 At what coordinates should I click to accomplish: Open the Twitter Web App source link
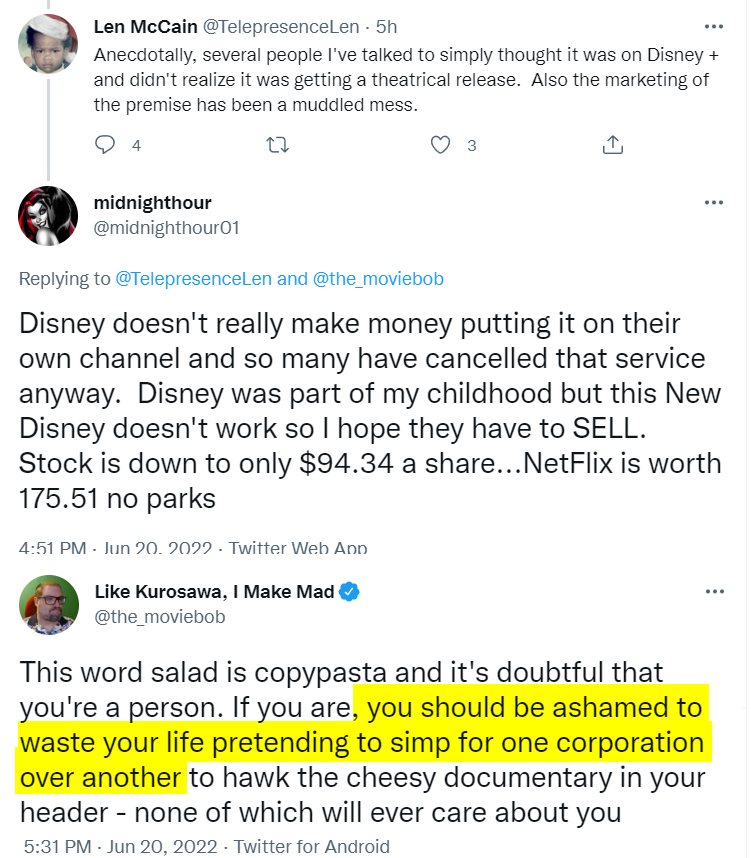(x=298, y=548)
